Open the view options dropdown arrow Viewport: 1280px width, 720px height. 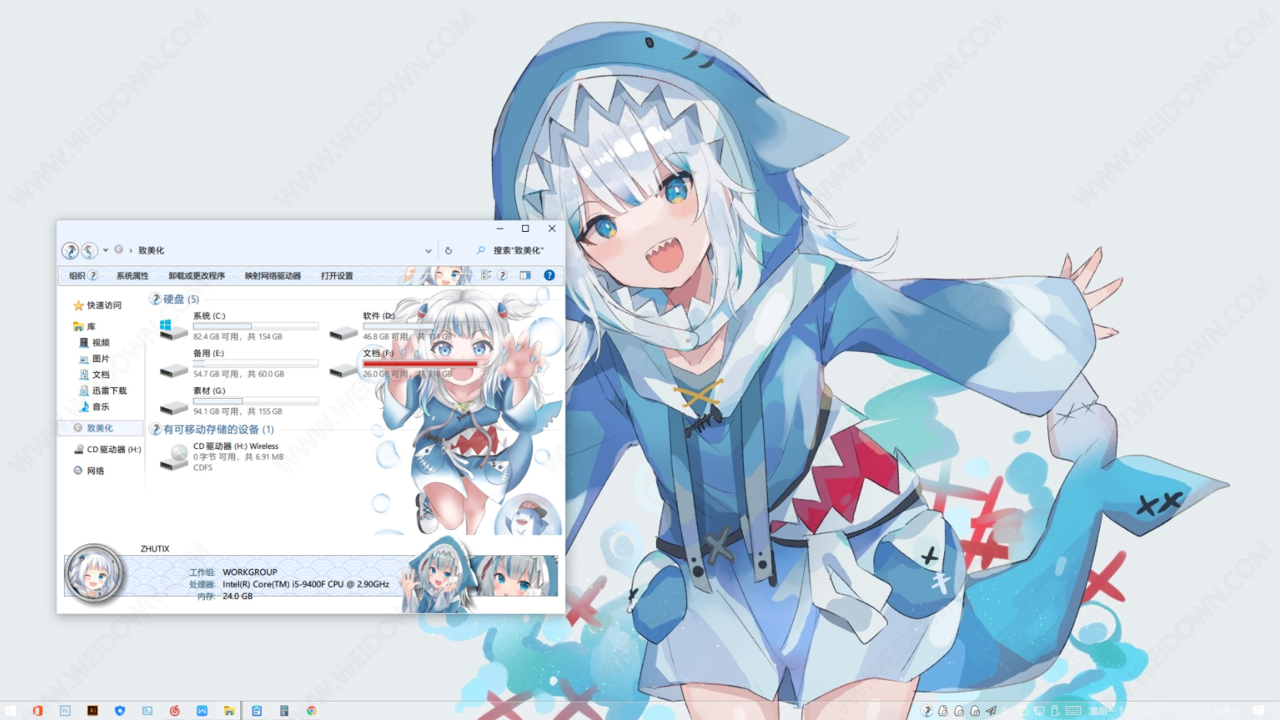(503, 275)
